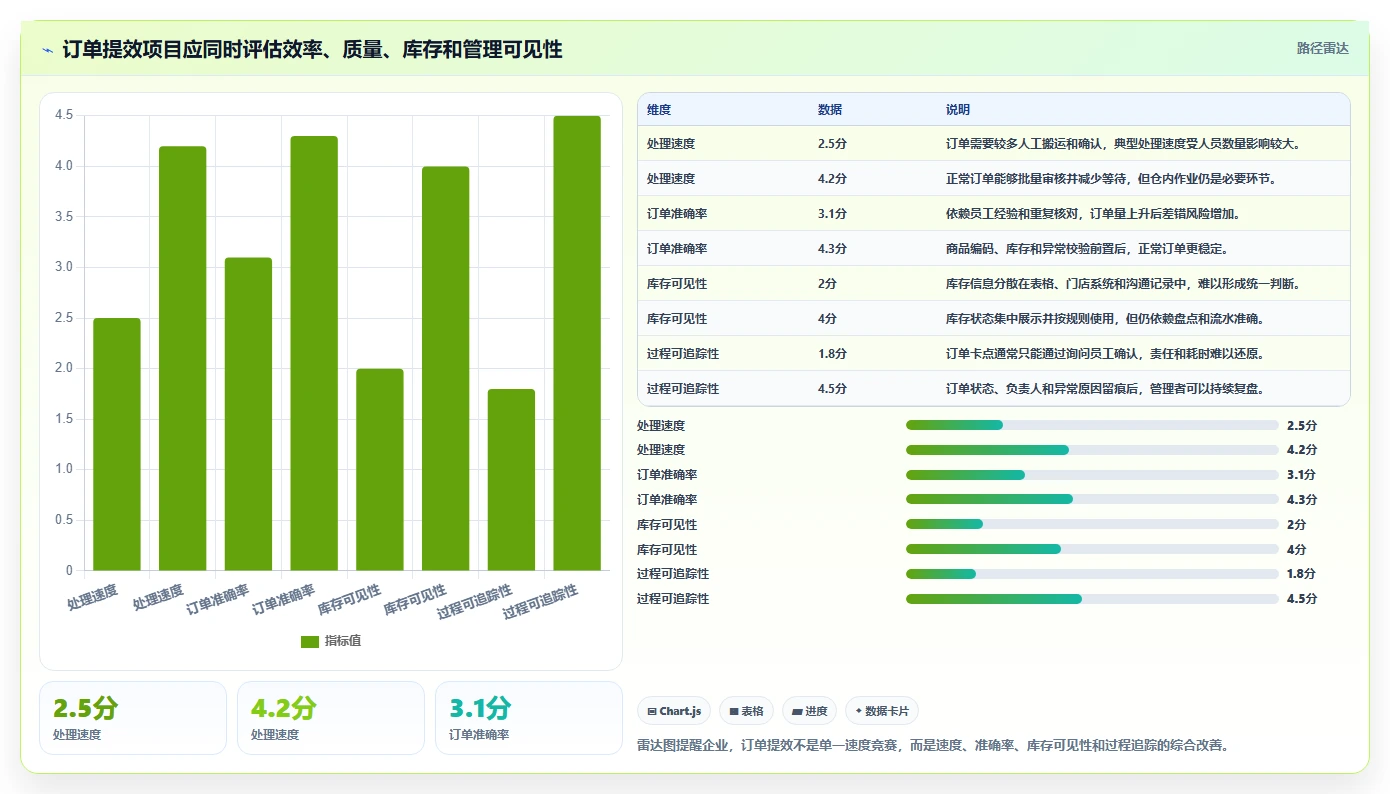This screenshot has height=794, width=1390.
Task: Click the 维度 column header
Action: [659, 110]
